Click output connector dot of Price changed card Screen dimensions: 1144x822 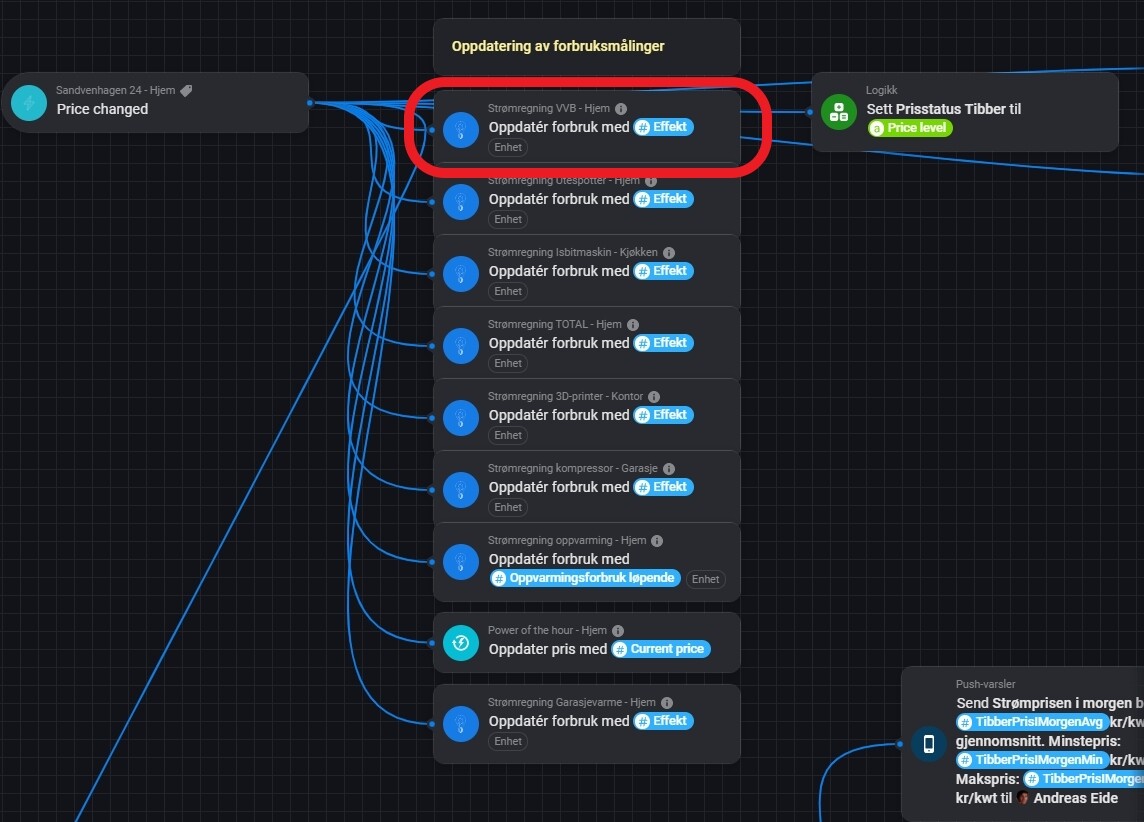[310, 103]
